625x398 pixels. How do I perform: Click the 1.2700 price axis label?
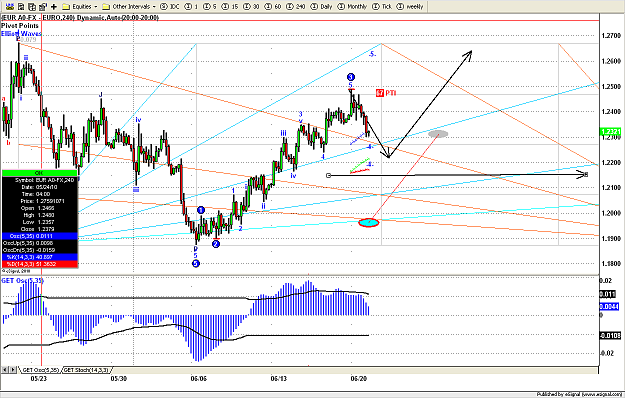[x=611, y=35]
